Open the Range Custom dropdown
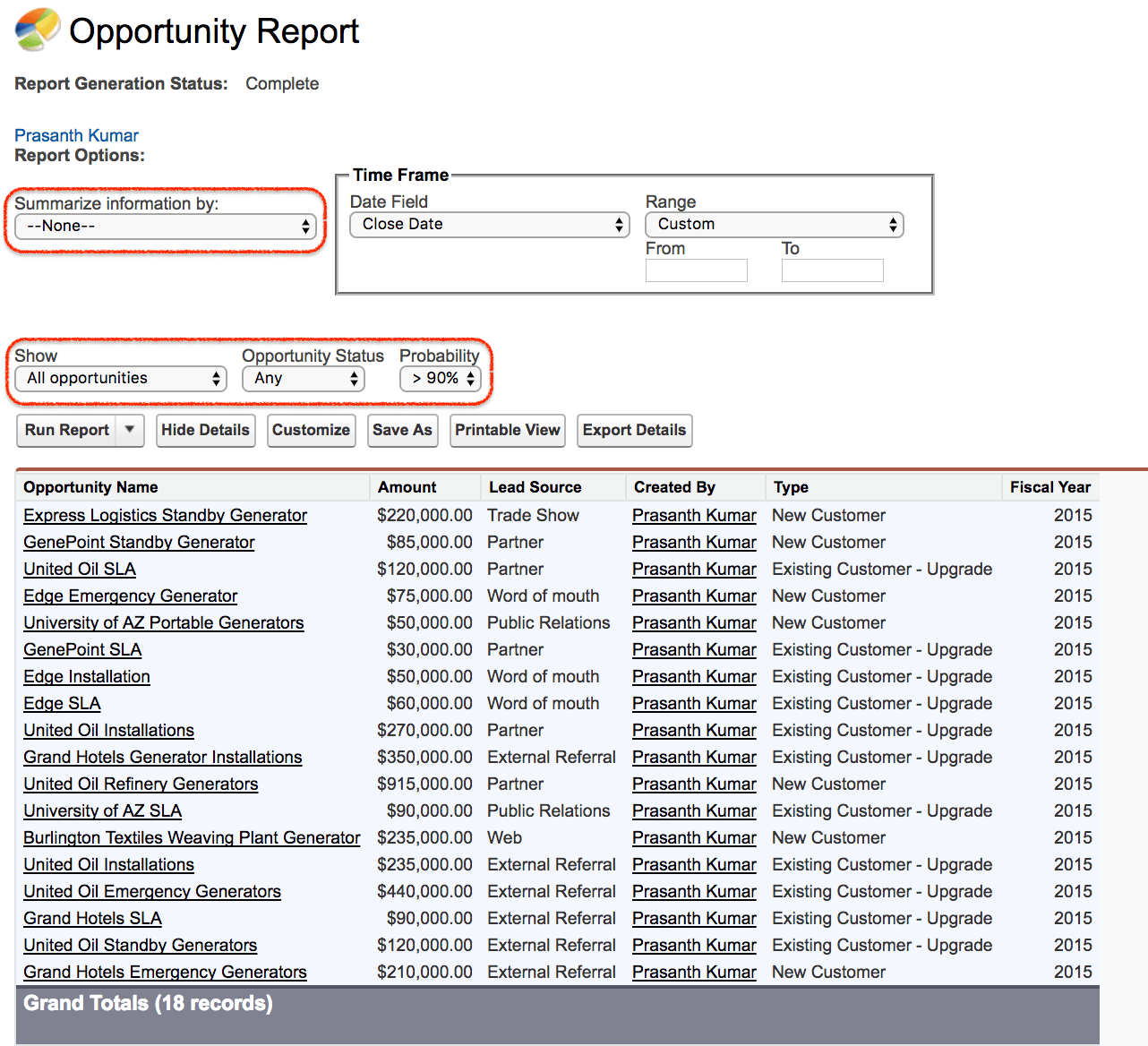Image resolution: width=1148 pixels, height=1046 pixels. coord(775,224)
